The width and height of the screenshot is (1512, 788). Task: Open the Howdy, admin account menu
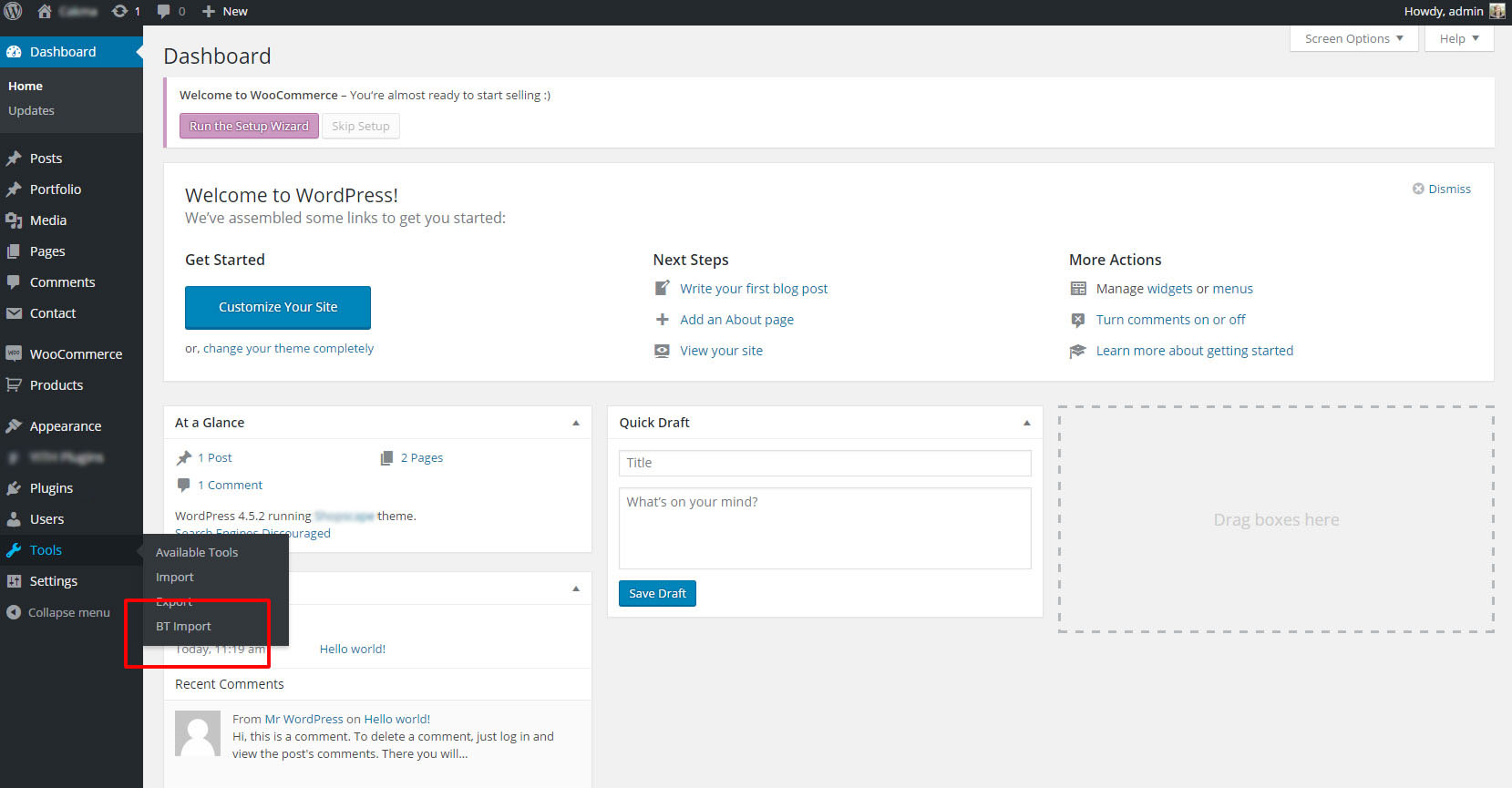tap(1455, 11)
